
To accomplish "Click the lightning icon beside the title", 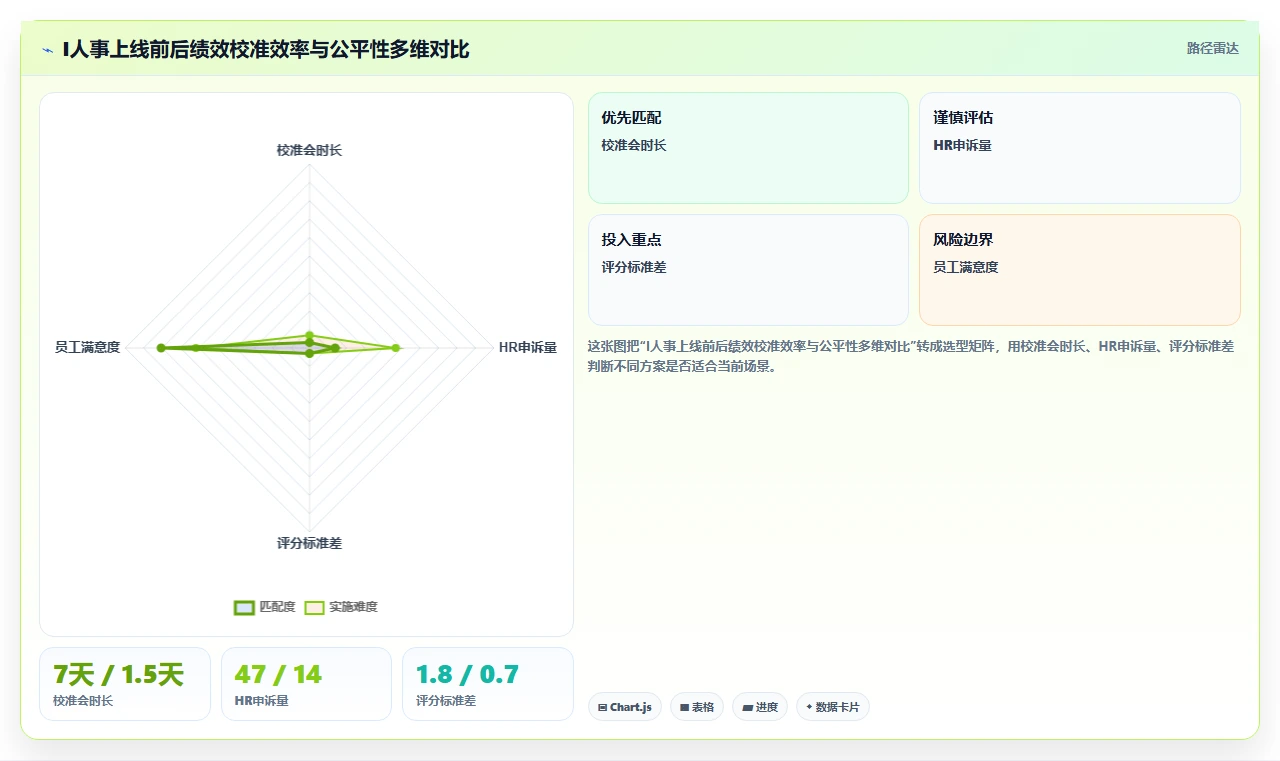I will (x=48, y=49).
